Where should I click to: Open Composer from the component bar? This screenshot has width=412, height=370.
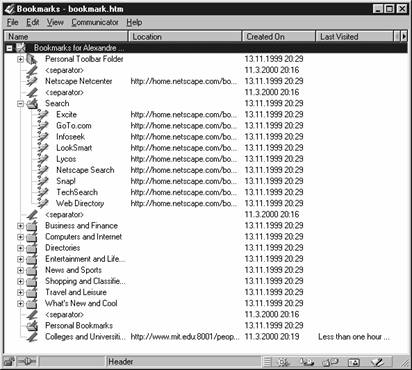(x=377, y=362)
